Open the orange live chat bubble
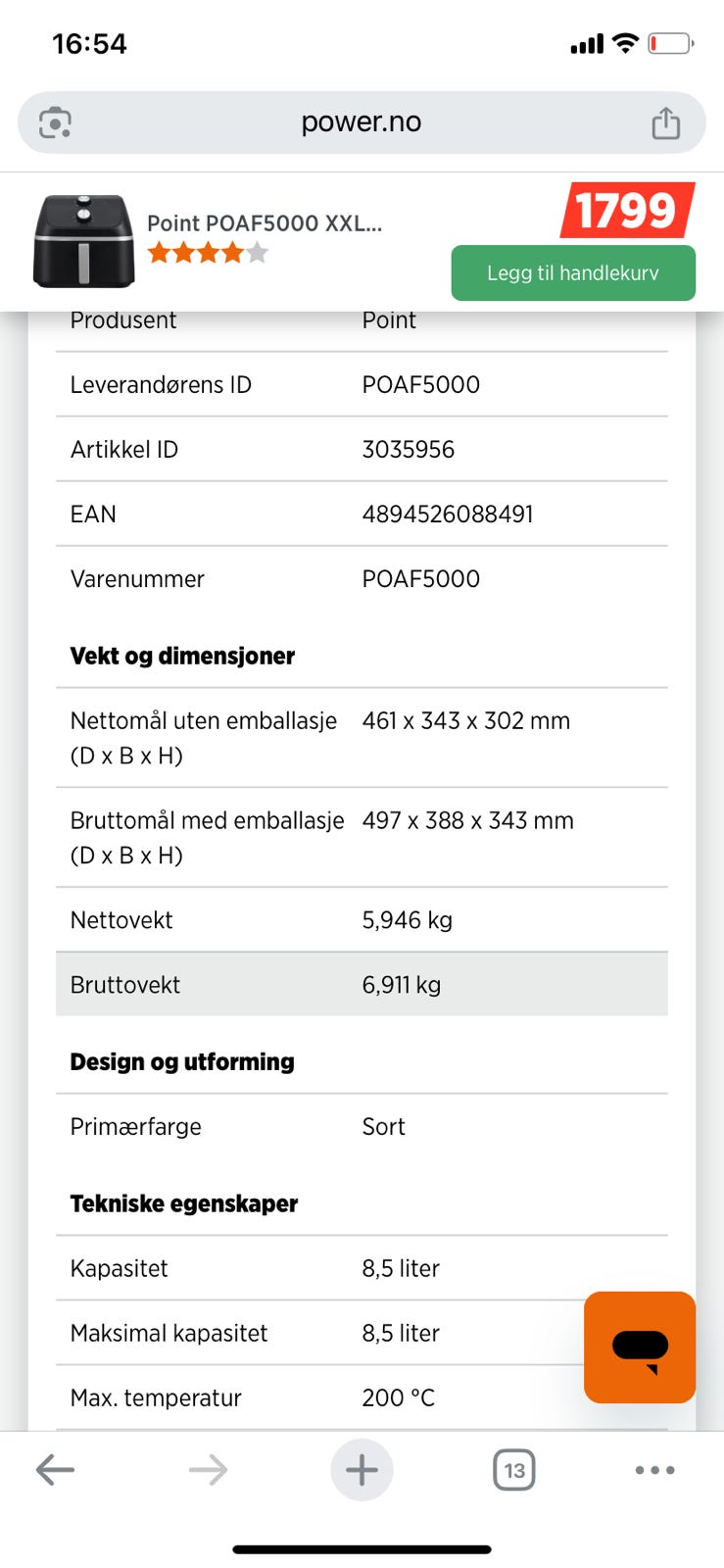The height and width of the screenshot is (1568, 724). point(640,1347)
